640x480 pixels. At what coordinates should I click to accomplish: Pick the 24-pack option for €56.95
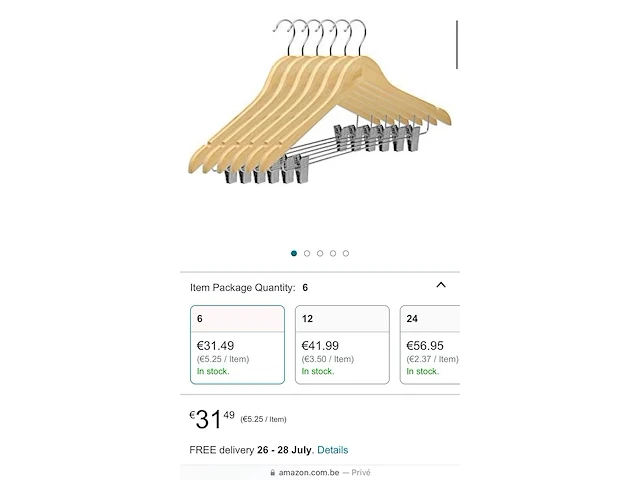(430, 344)
